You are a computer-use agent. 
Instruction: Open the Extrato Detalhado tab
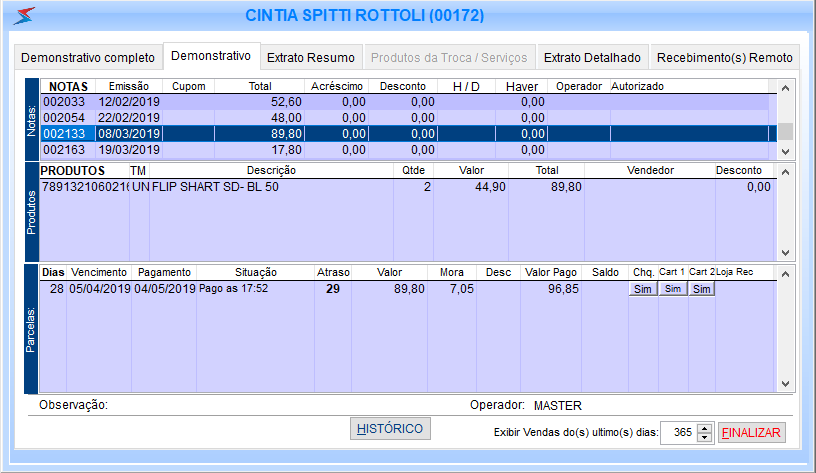[592, 57]
